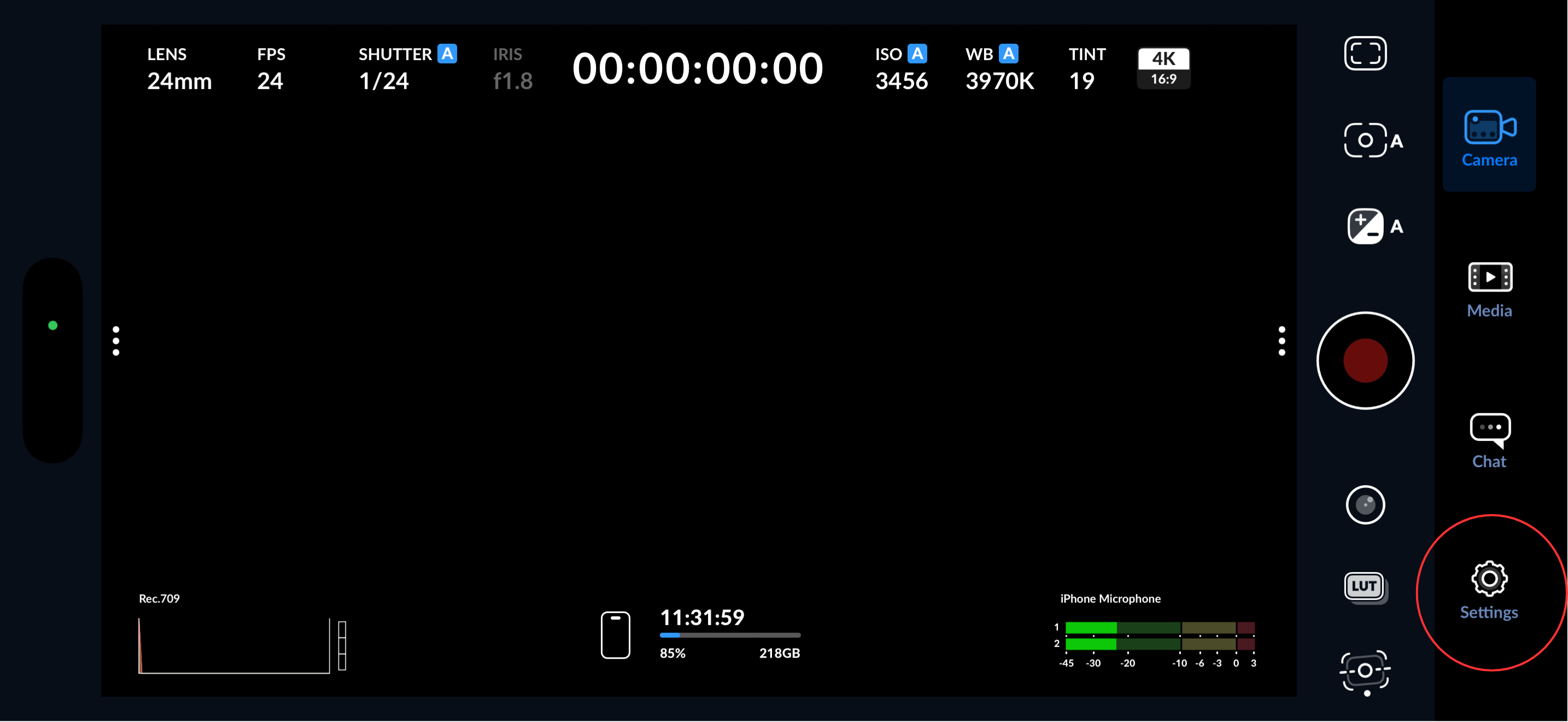
Task: Switch to the Media tab
Action: point(1489,290)
